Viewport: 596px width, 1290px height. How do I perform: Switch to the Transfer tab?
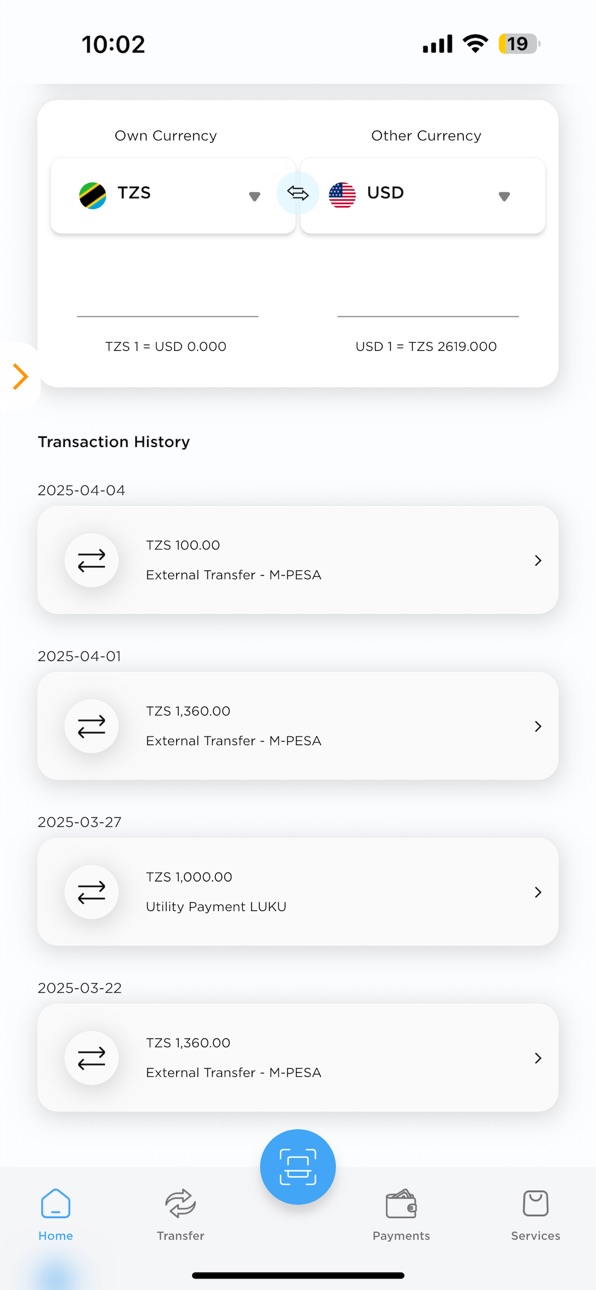pos(180,1214)
